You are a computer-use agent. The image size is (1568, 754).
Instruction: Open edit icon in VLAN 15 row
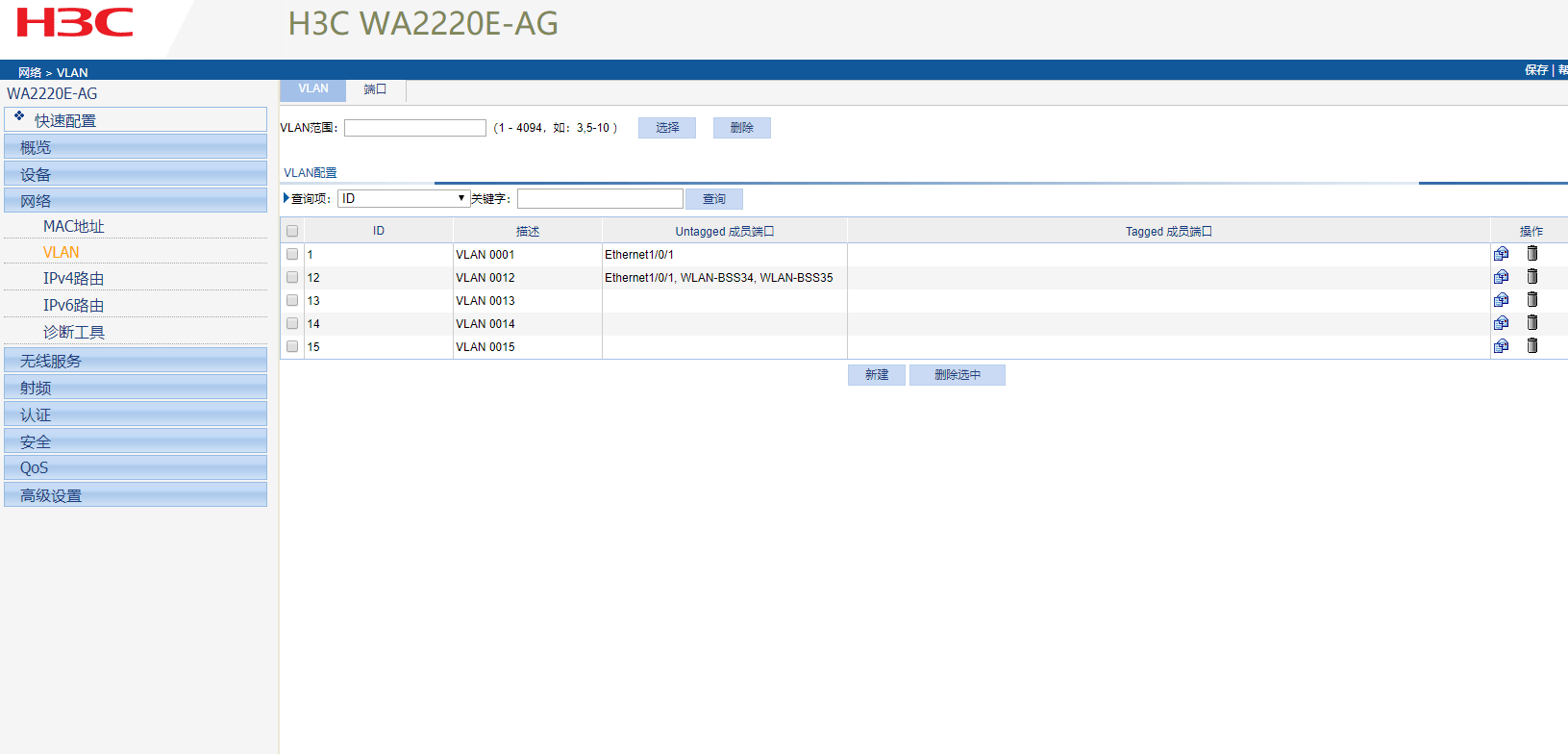(1501, 346)
